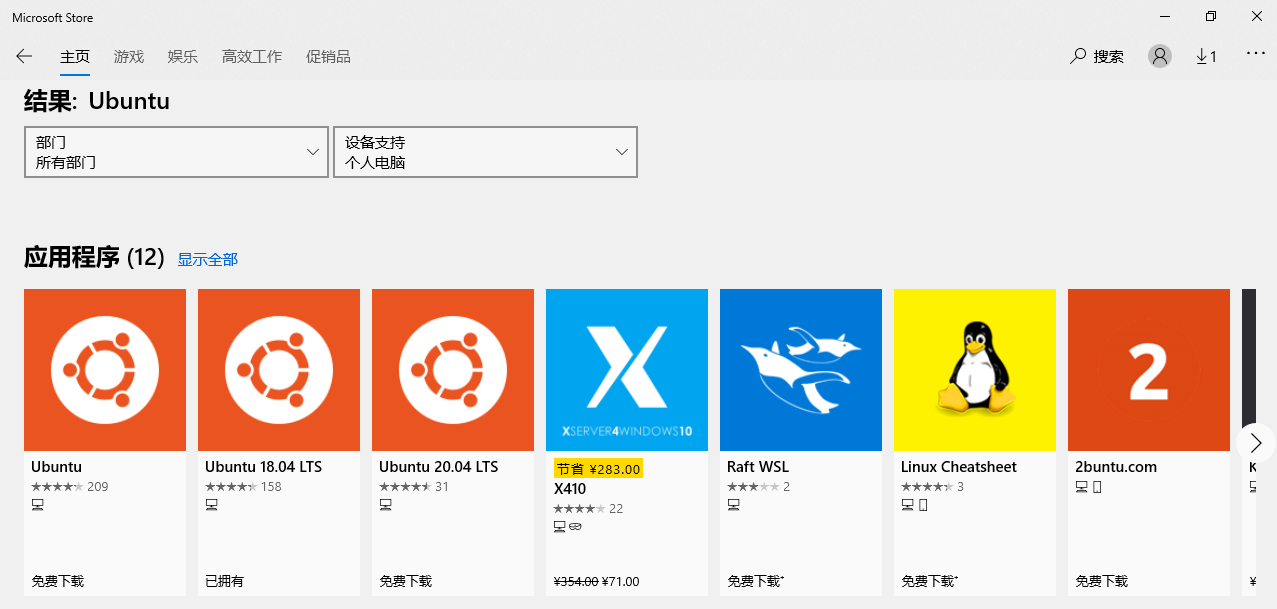Open the Ubuntu app tile logo
The height and width of the screenshot is (609, 1277).
(x=105, y=370)
